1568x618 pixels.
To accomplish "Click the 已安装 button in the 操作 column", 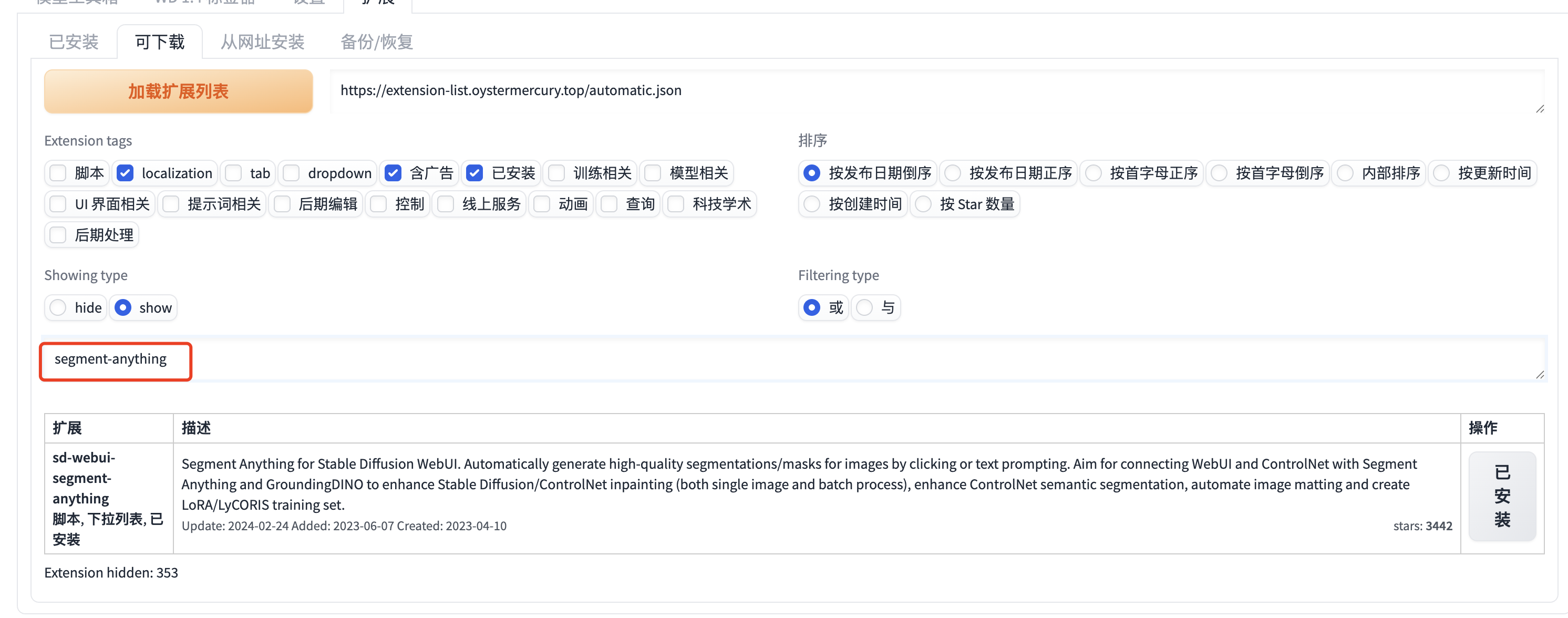I will pos(1501,496).
